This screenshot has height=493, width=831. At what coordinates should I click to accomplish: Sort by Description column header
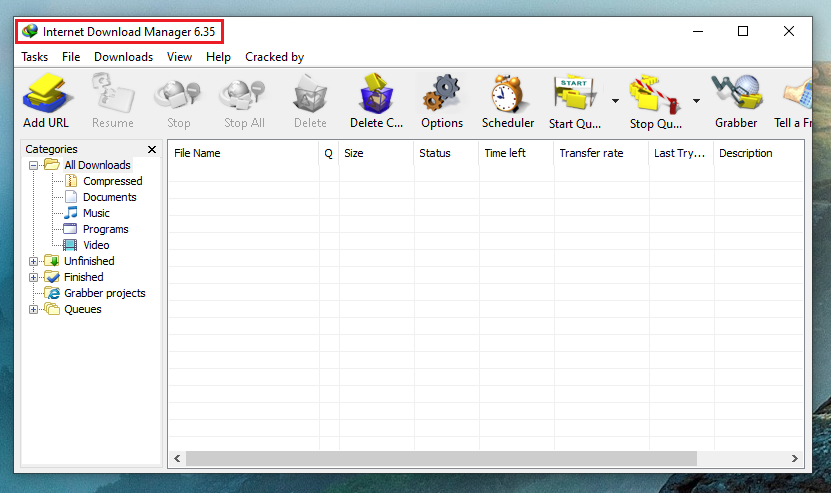(759, 153)
